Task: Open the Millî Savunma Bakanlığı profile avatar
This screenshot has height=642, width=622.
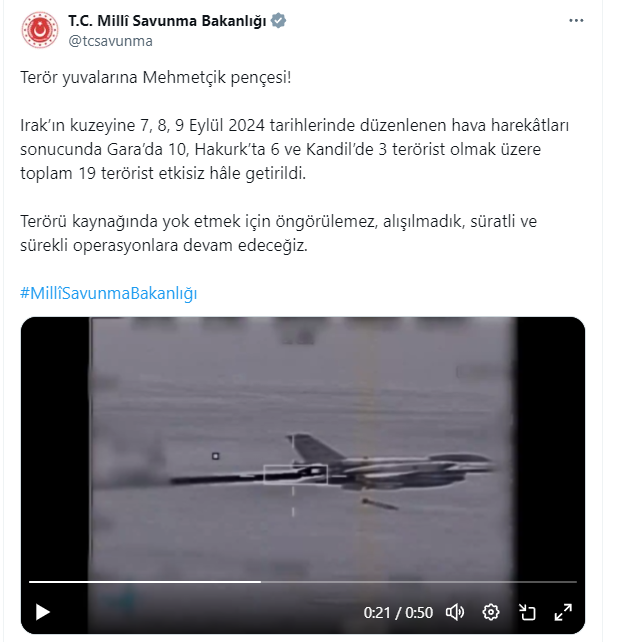Action: point(40,30)
